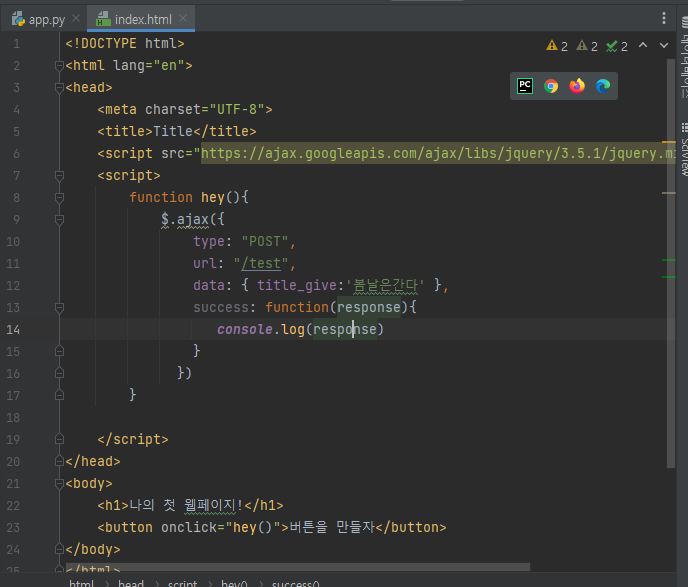Image resolution: width=688 pixels, height=587 pixels.
Task: Open the database side tool window
Action: 684,56
